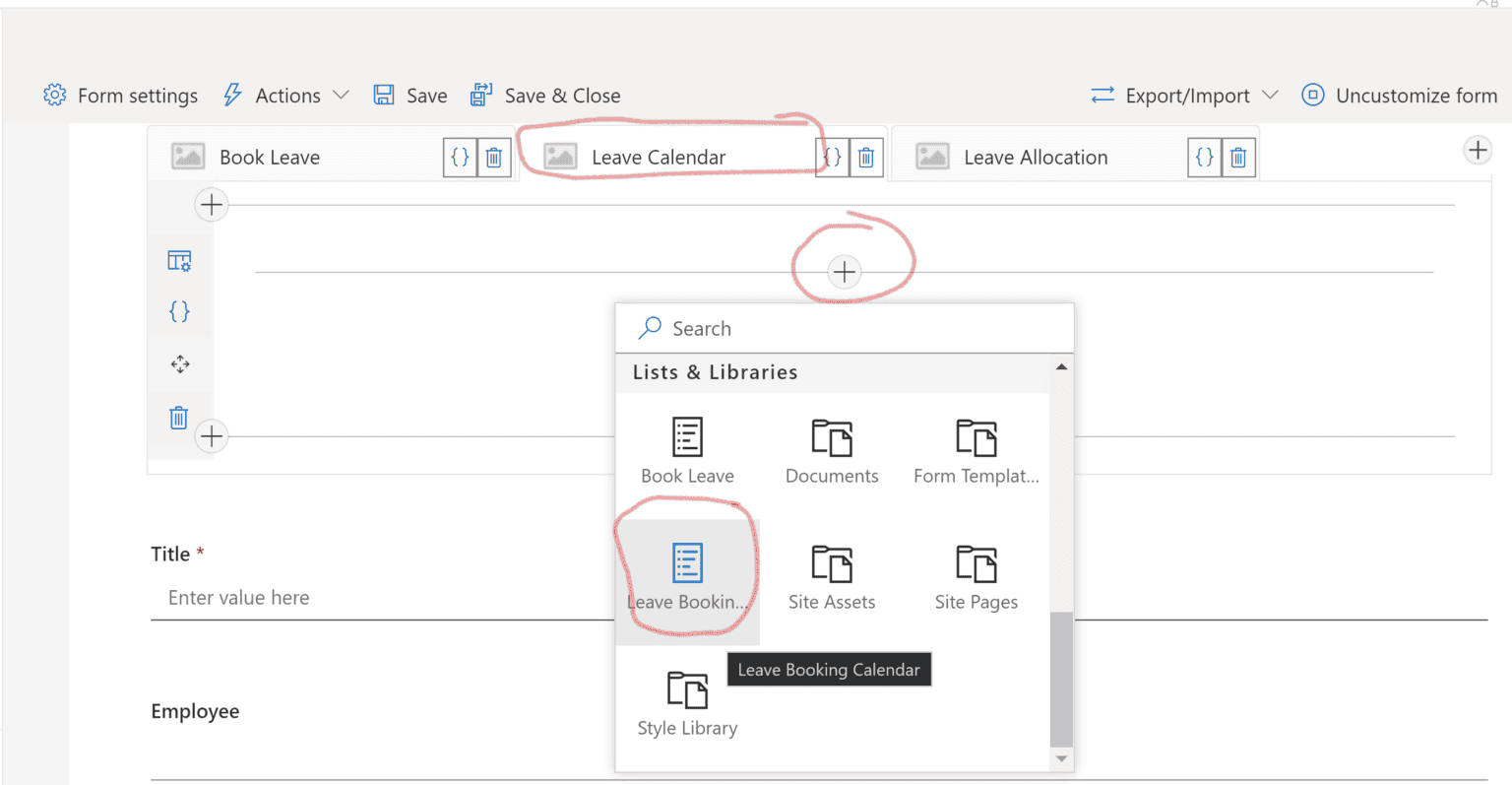Delete the Book Leave tab with its trash icon

tap(493, 156)
